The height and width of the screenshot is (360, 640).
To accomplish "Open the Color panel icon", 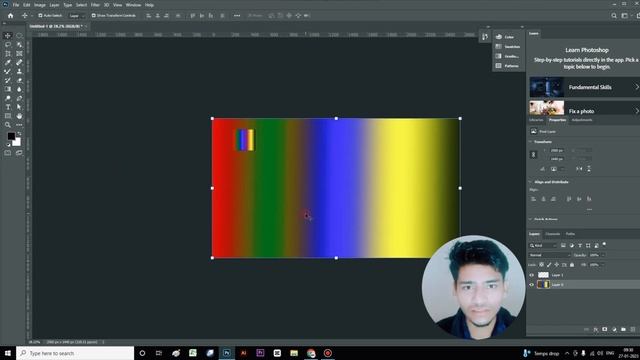I will coord(499,37).
